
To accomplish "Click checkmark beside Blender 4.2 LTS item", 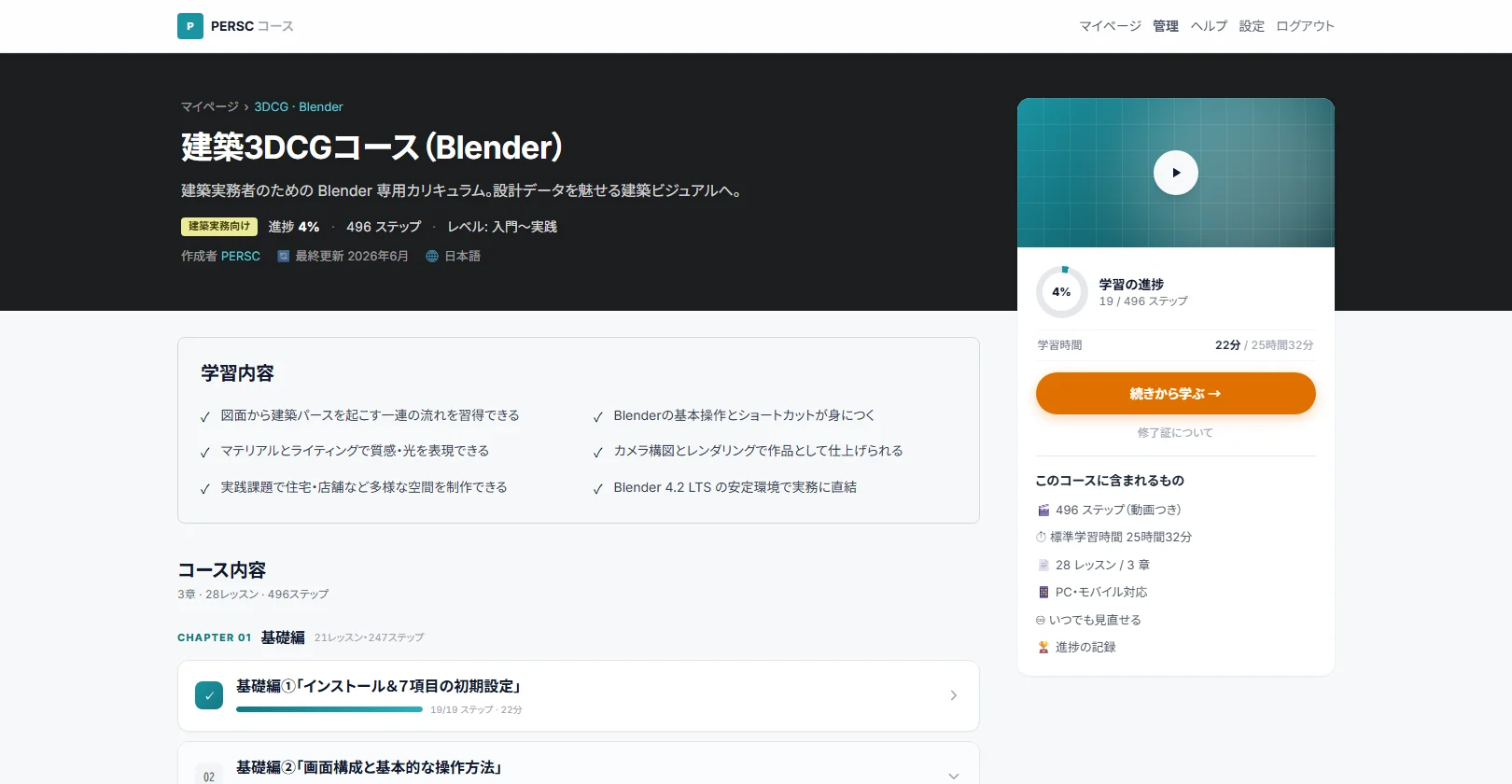I will pyautogui.click(x=598, y=489).
